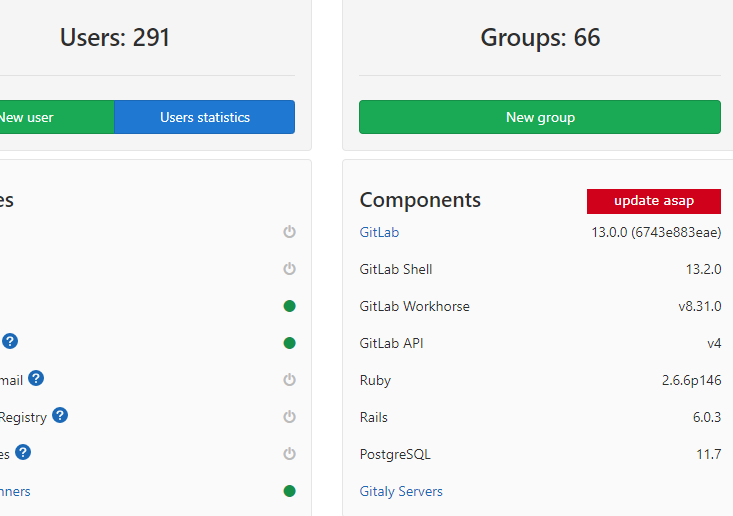Viewport: 733px width, 516px height.
Task: Select GitLab Shell version 13.2.0
Action: (x=703, y=269)
